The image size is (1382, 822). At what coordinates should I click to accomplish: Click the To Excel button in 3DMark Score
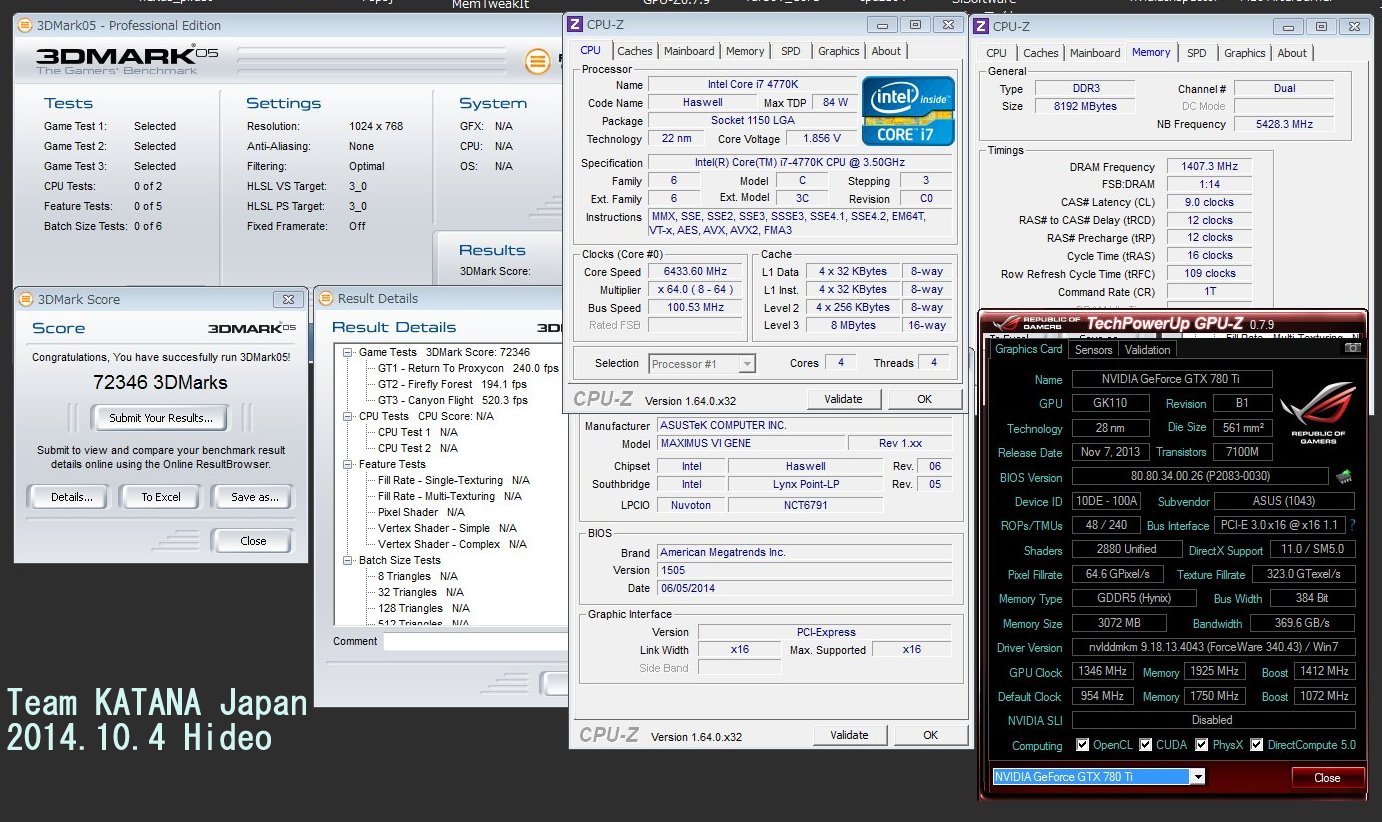[x=161, y=497]
